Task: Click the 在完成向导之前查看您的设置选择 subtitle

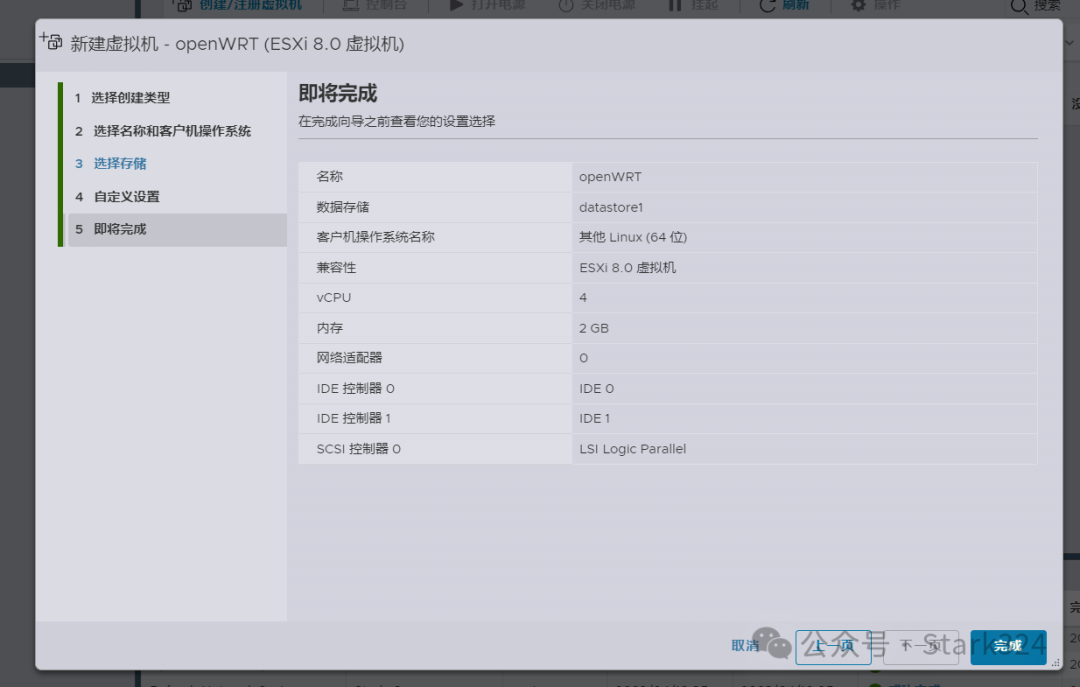Action: click(397, 121)
